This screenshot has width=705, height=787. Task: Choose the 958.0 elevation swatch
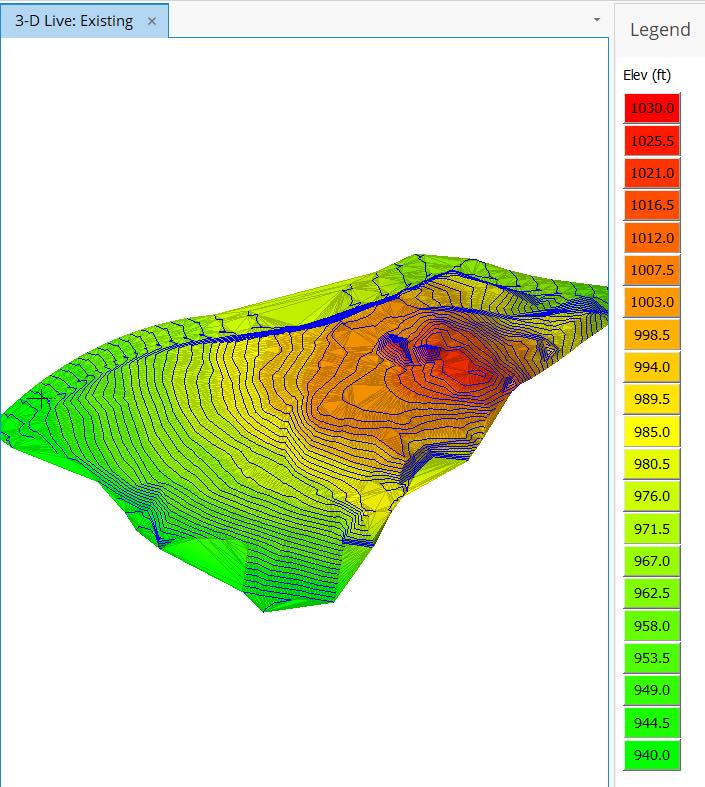point(651,626)
